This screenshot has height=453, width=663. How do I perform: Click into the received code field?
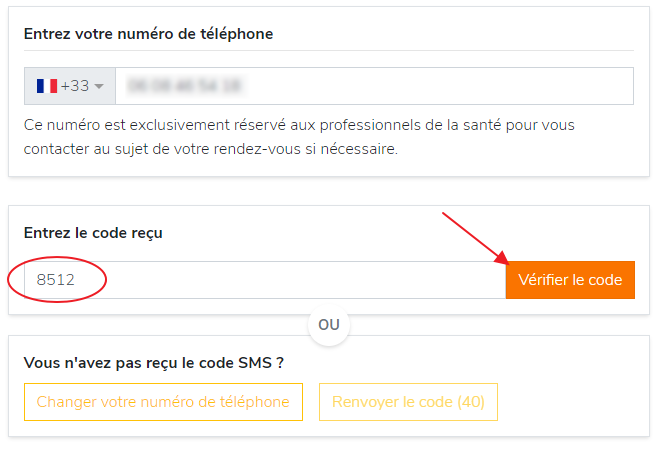(x=265, y=280)
